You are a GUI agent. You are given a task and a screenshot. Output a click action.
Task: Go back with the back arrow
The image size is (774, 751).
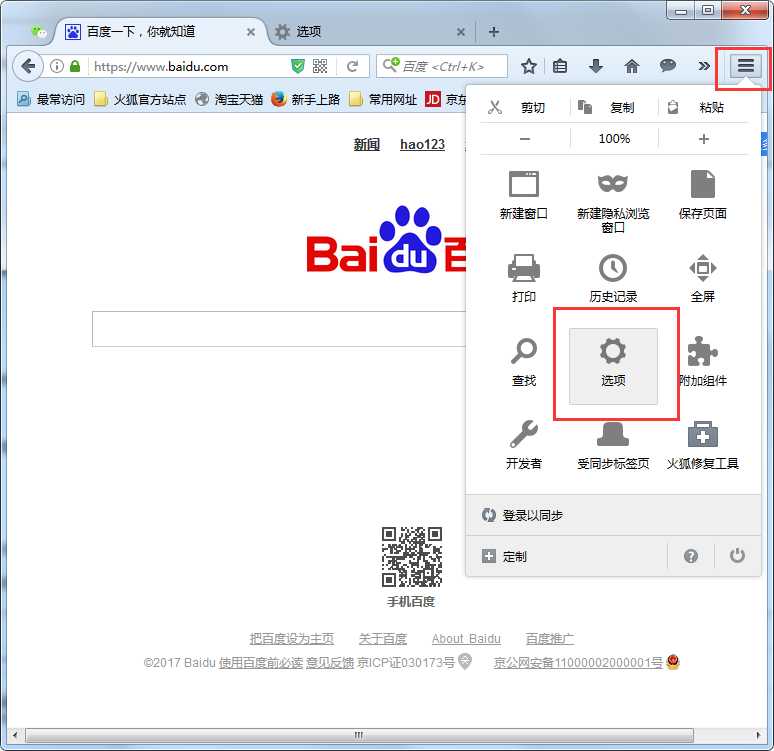[28, 66]
